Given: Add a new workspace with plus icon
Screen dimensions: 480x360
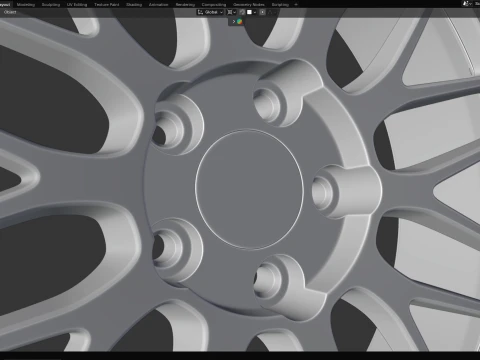Looking at the screenshot, I should pos(296,5).
